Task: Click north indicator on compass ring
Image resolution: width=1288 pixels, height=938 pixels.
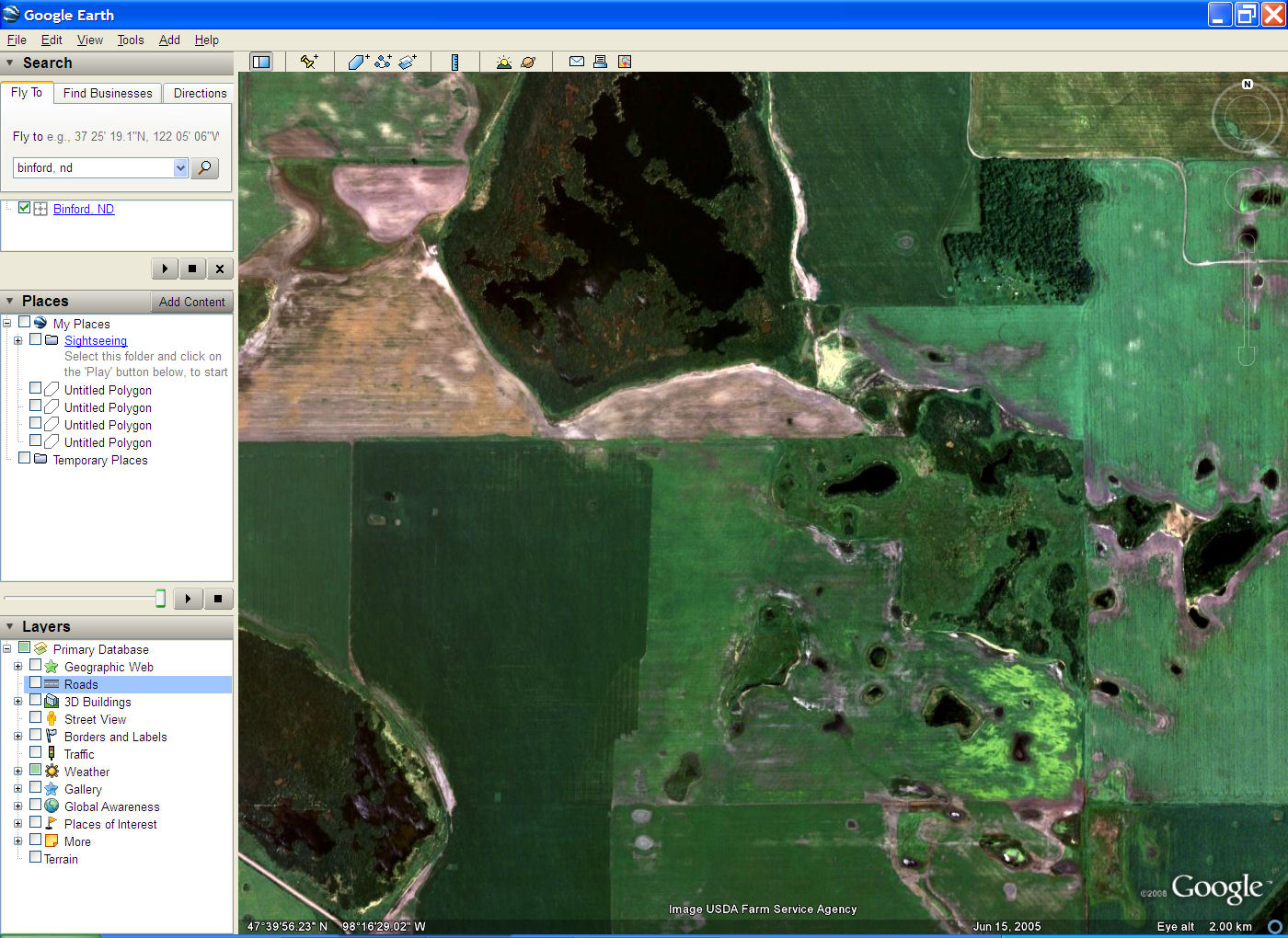Action: coord(1248,85)
